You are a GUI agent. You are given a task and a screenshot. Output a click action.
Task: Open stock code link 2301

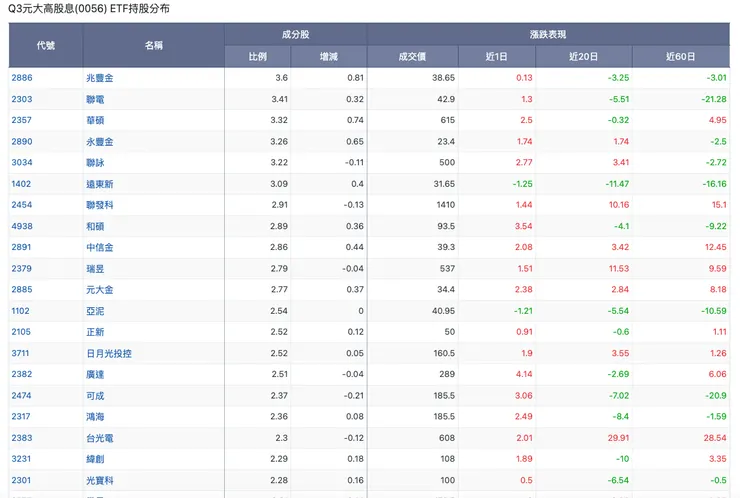coord(21,480)
